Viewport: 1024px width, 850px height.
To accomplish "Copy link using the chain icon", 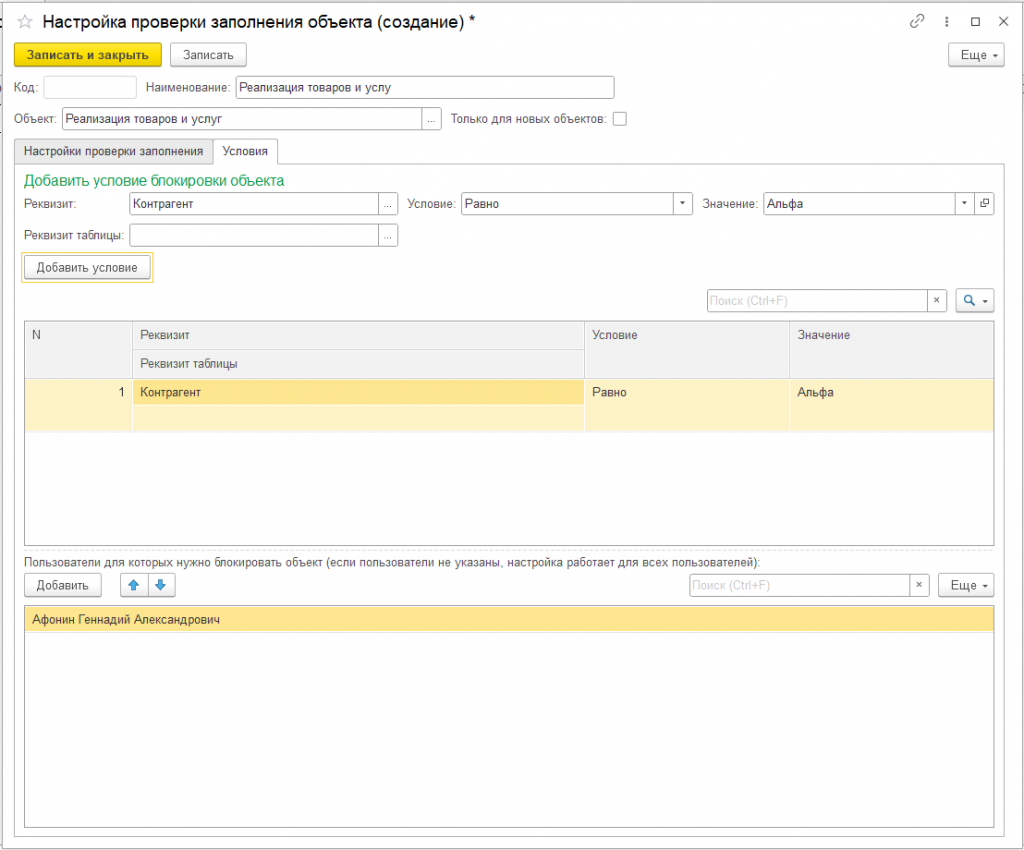I will [x=917, y=21].
